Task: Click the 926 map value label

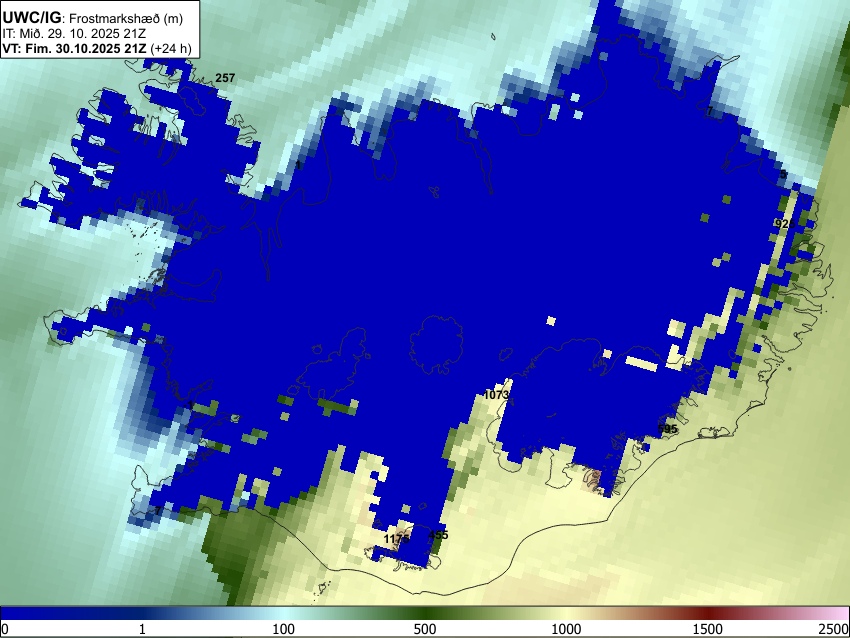Action: pos(784,224)
